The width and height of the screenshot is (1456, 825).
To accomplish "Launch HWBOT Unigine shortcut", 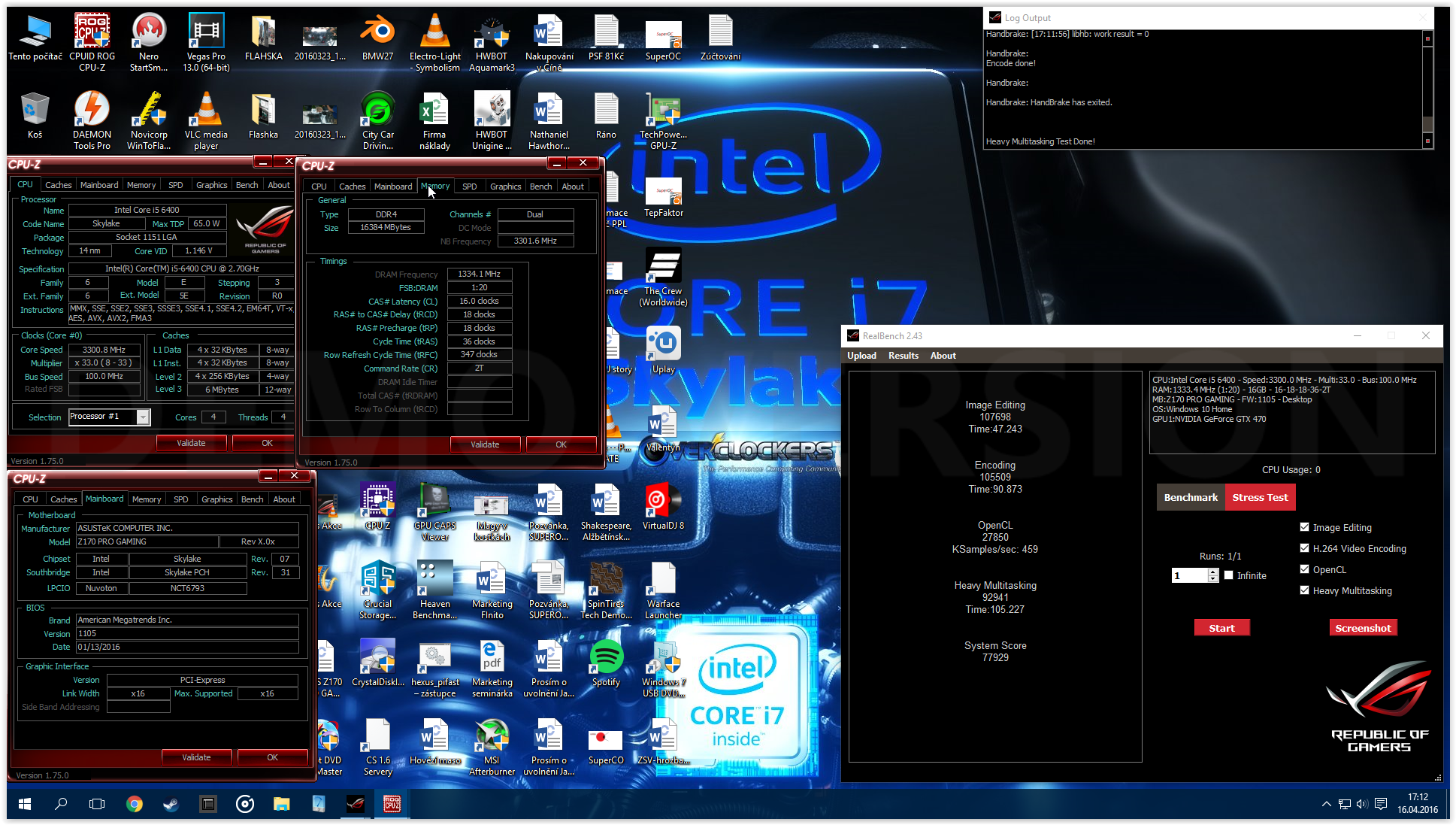I will (x=492, y=120).
